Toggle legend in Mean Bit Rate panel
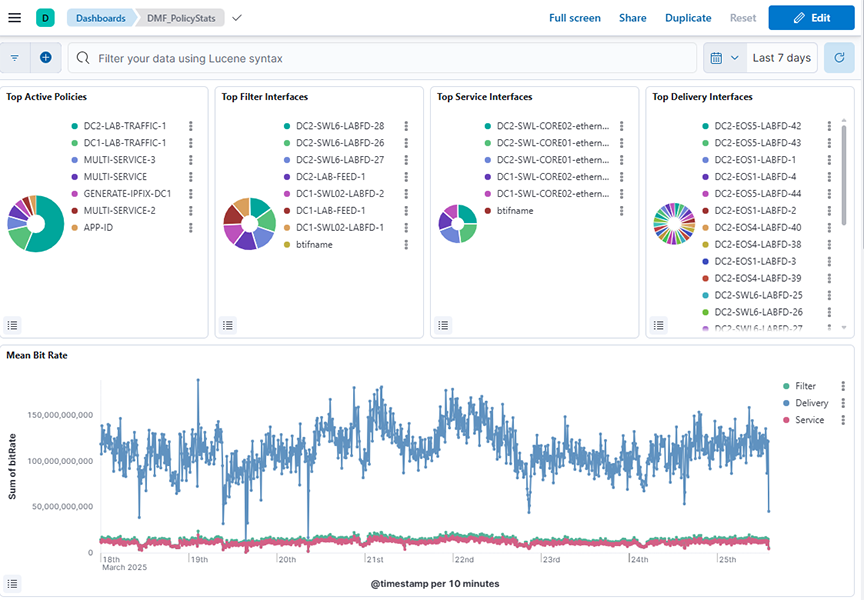 [x=12, y=583]
